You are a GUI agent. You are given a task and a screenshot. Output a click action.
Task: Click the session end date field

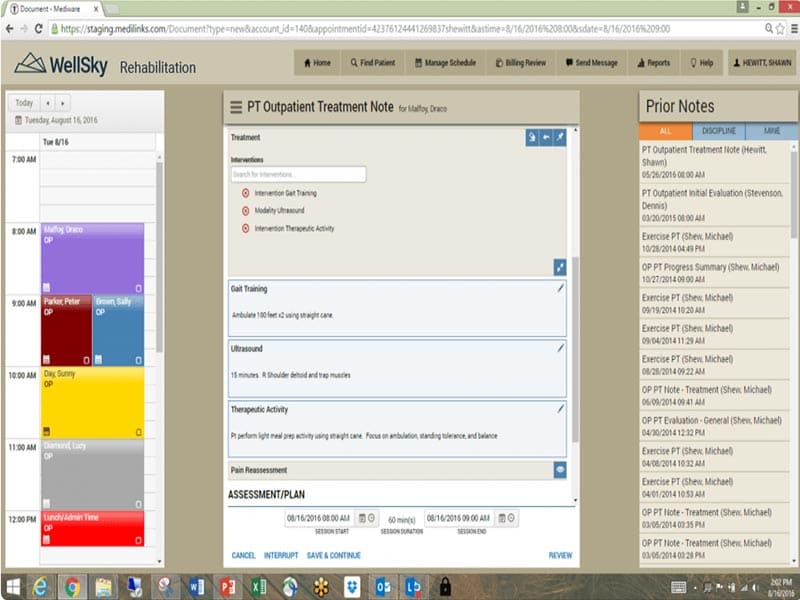(x=459, y=518)
